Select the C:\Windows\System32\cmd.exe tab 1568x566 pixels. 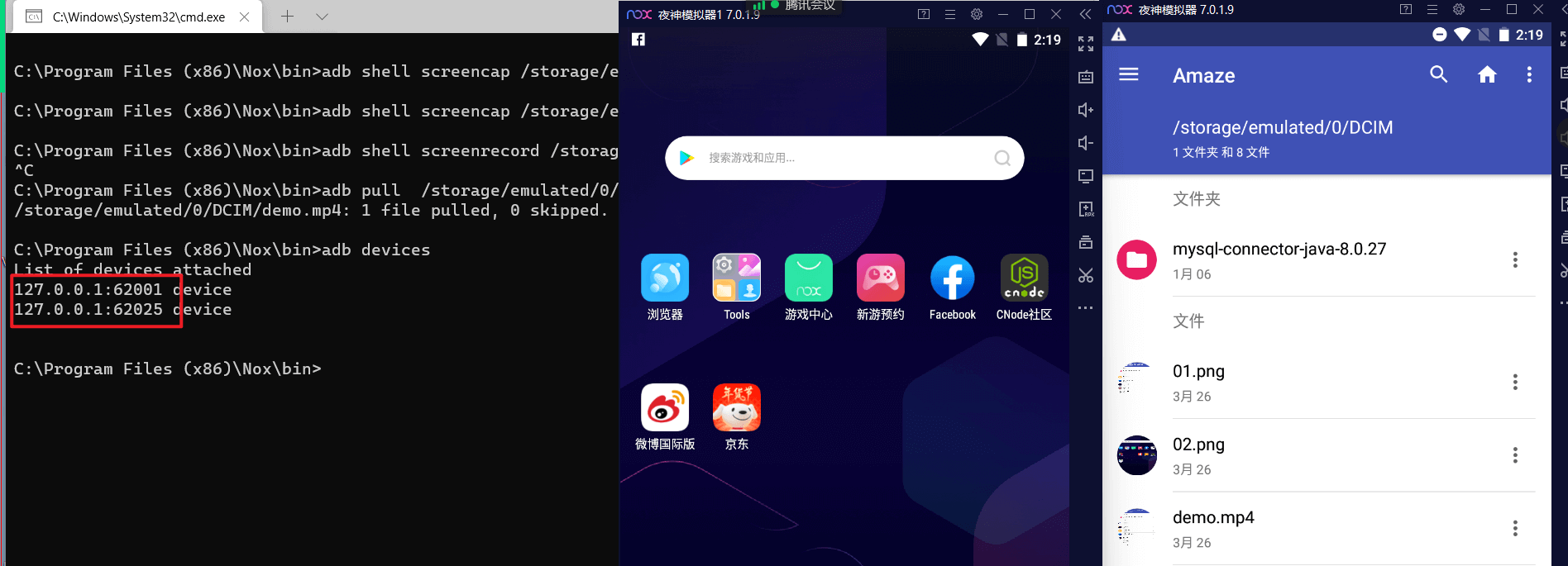click(139, 17)
